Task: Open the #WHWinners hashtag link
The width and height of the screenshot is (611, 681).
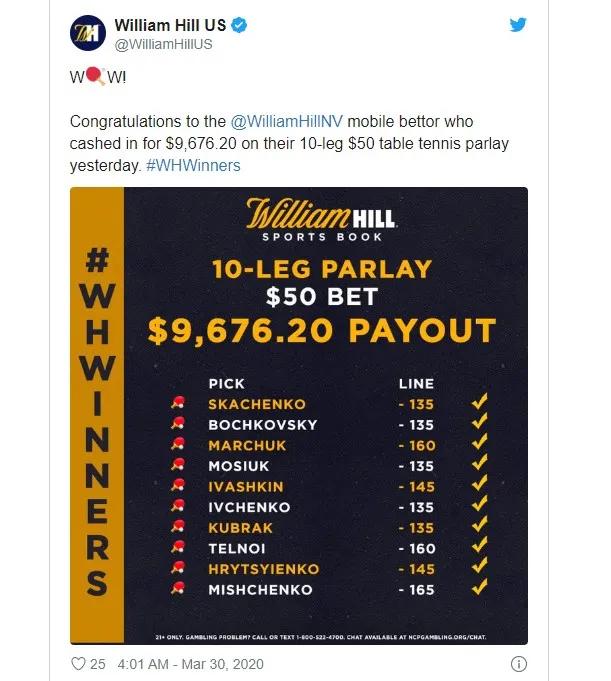Action: [193, 165]
